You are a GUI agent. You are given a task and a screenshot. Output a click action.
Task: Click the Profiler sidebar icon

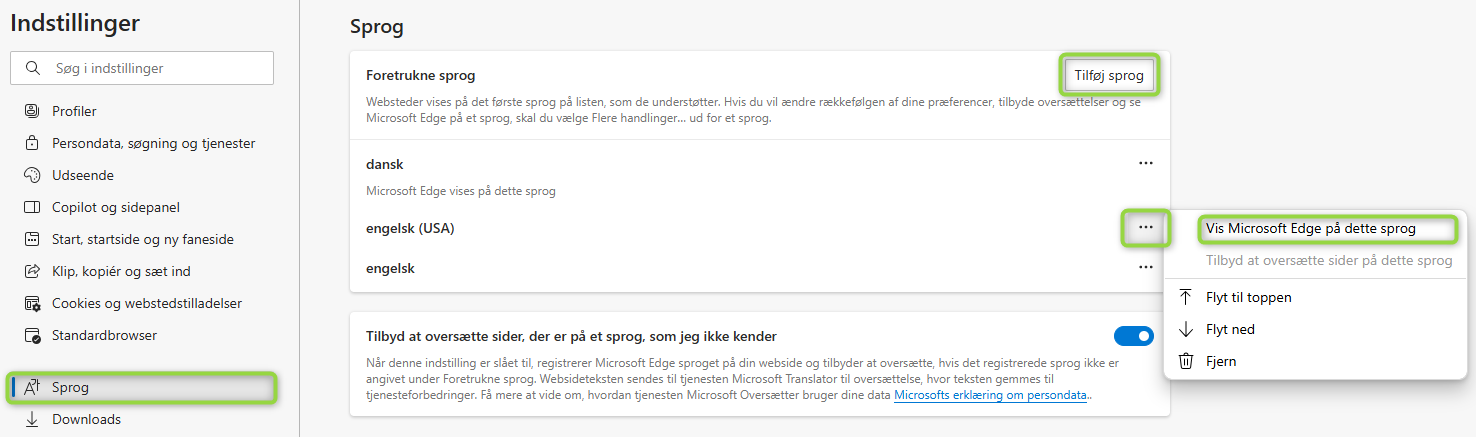pyautogui.click(x=32, y=111)
